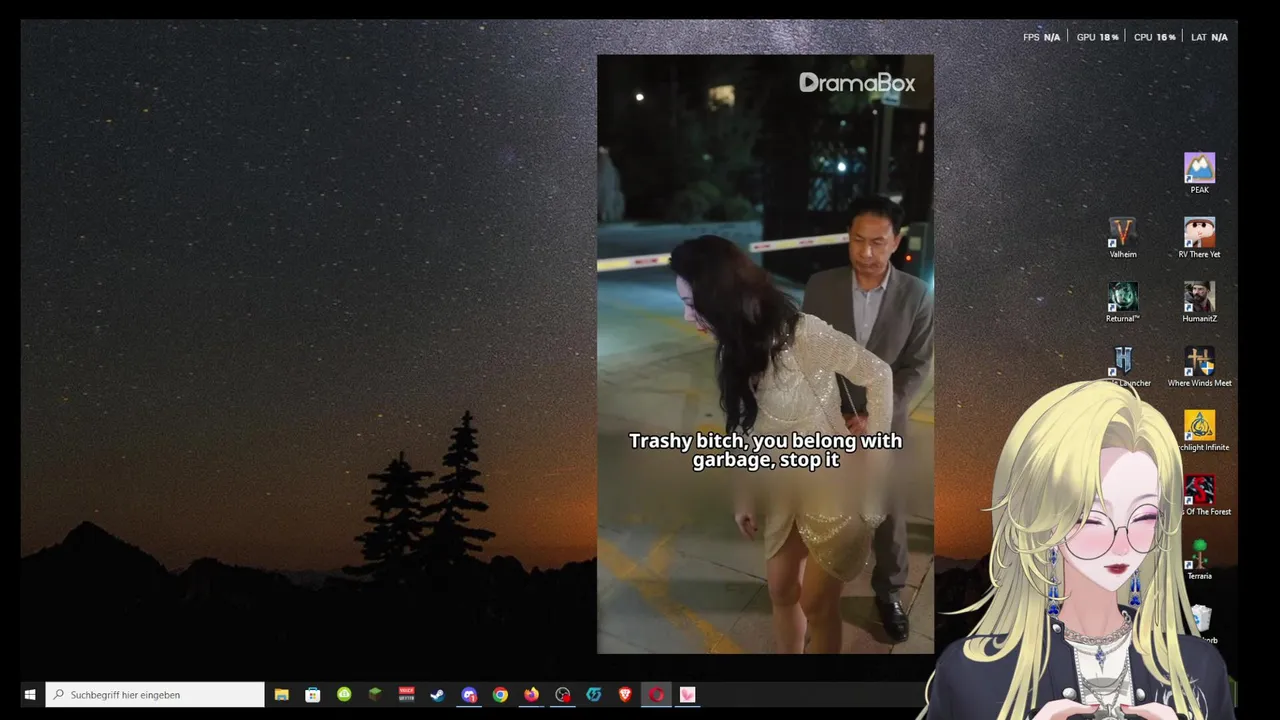Select the Where Winds Meet desktop shortcut
Screen dimensions: 1280x720
(1199, 367)
